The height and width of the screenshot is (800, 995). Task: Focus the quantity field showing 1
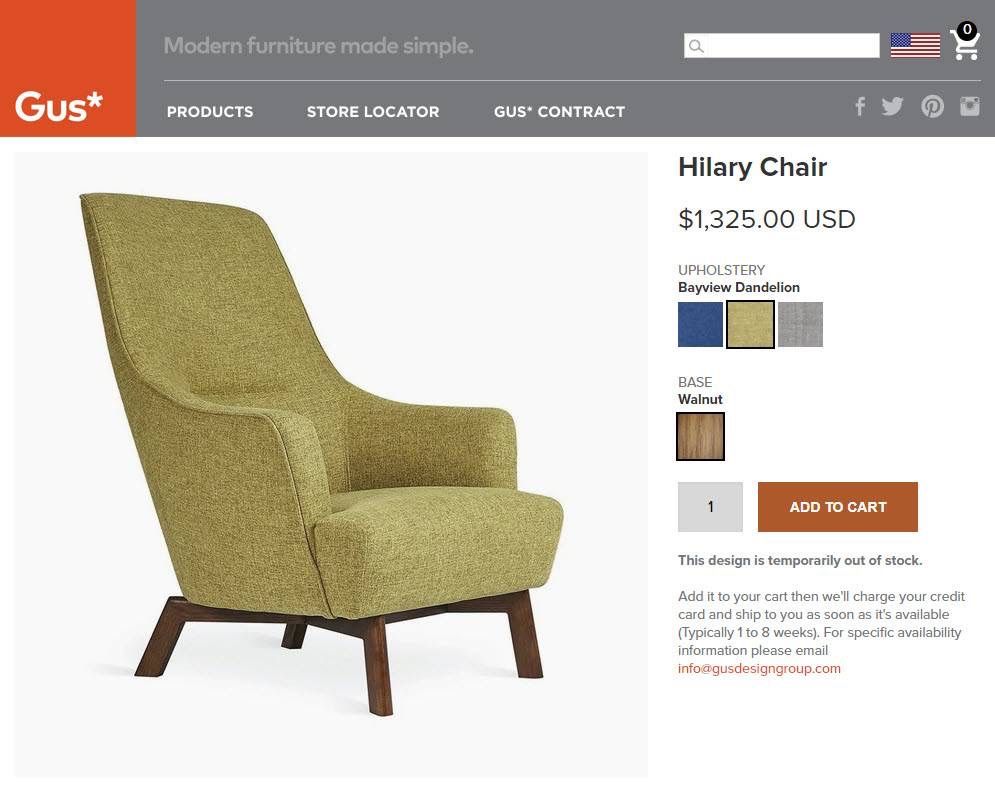pos(710,507)
